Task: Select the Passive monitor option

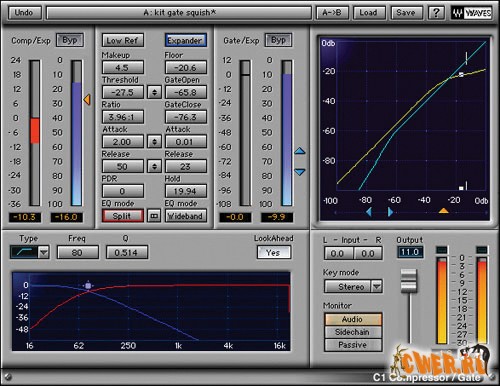Action: coord(352,345)
